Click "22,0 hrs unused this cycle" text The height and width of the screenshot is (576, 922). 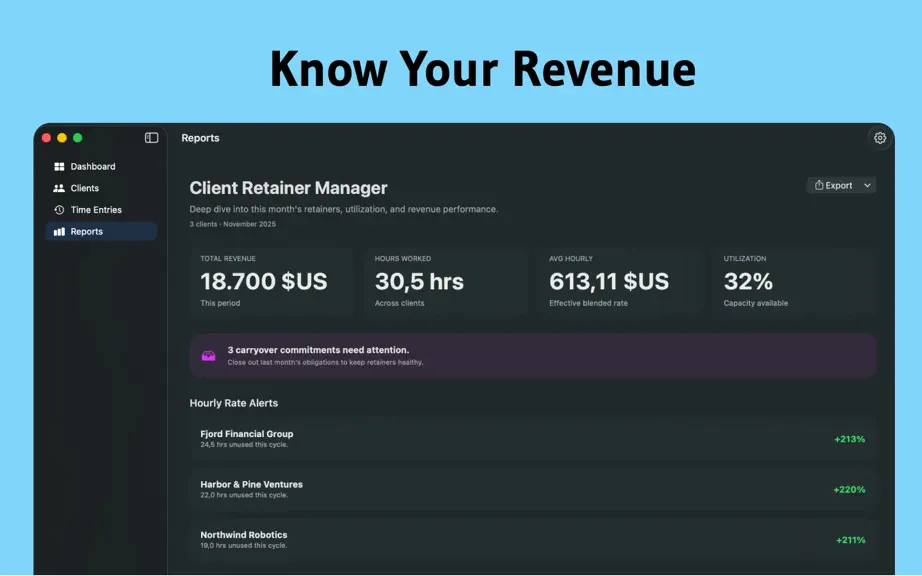coord(244,495)
